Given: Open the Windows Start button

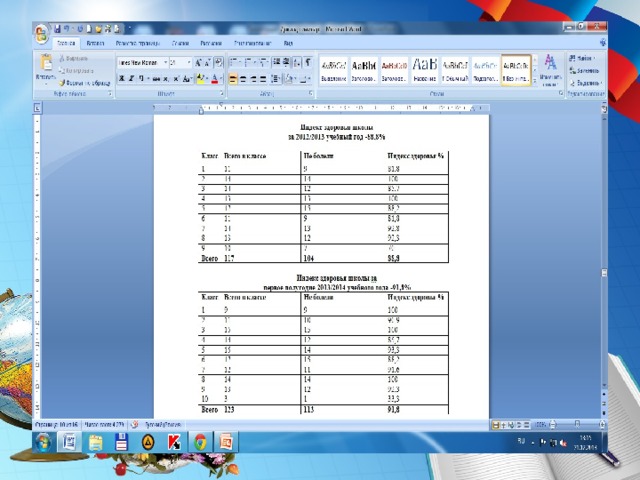Looking at the screenshot, I should pyautogui.click(x=43, y=442).
